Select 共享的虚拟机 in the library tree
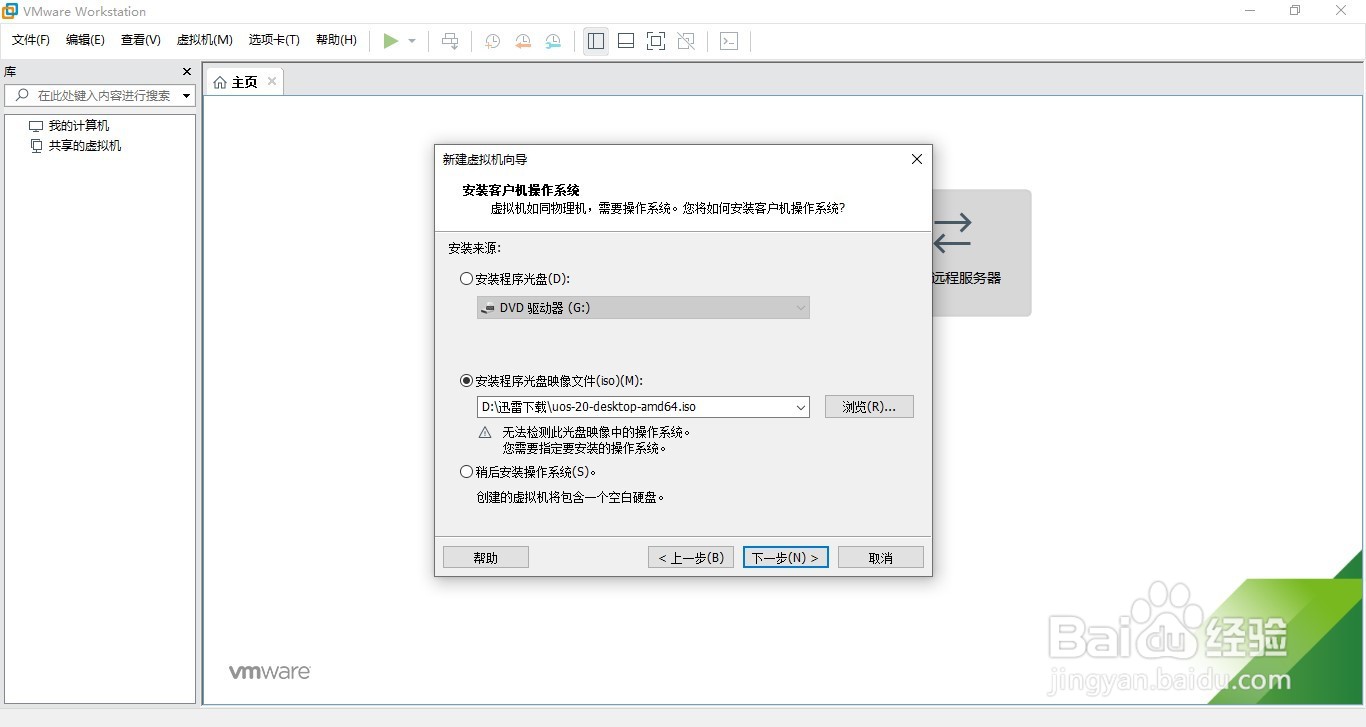Viewport: 1366px width, 727px height. click(x=85, y=146)
